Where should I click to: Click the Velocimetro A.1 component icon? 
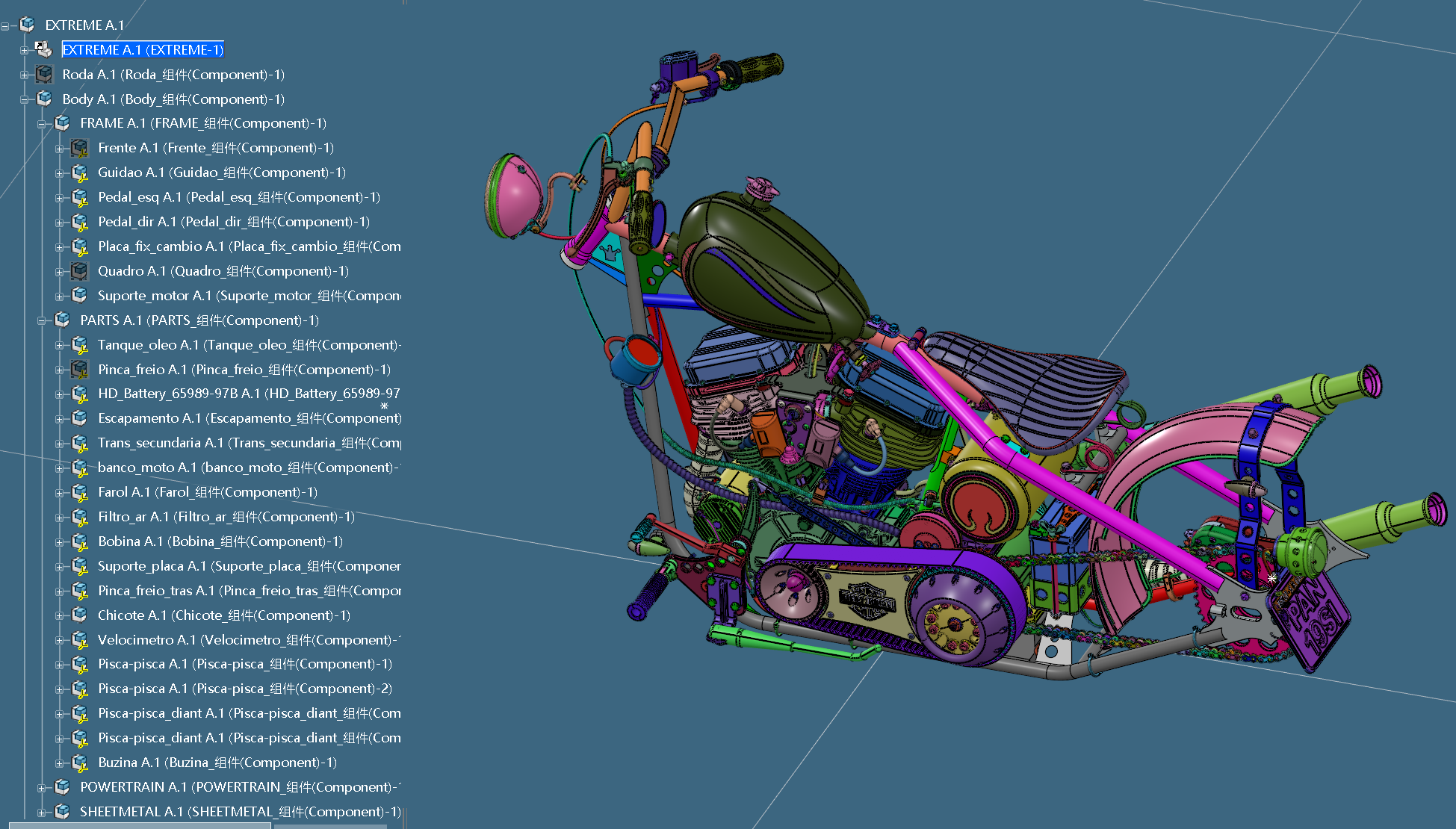click(x=80, y=640)
